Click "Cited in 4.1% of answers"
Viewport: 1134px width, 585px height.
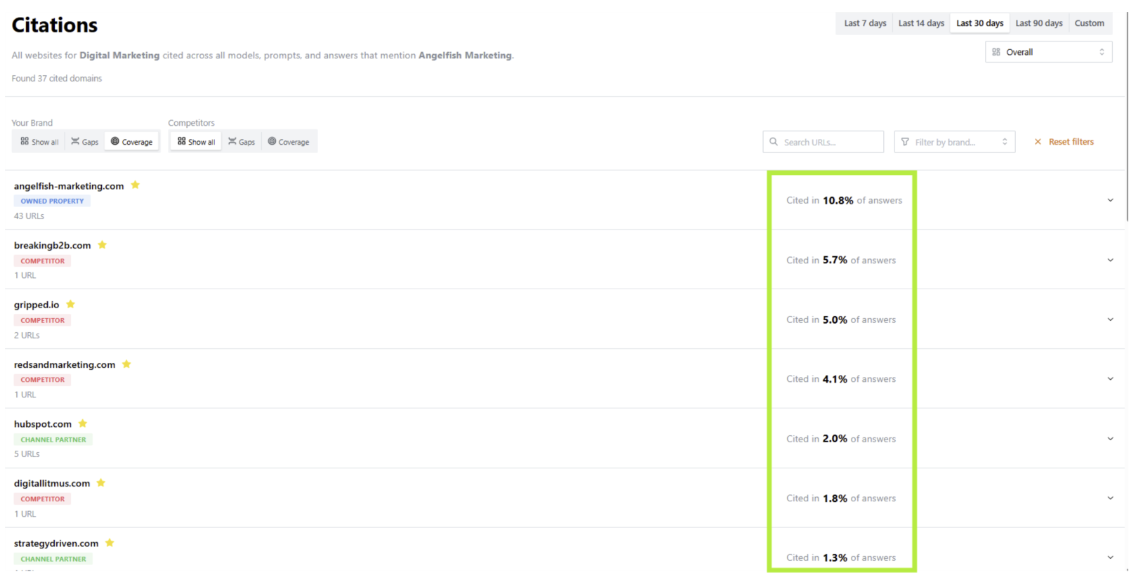pos(841,378)
